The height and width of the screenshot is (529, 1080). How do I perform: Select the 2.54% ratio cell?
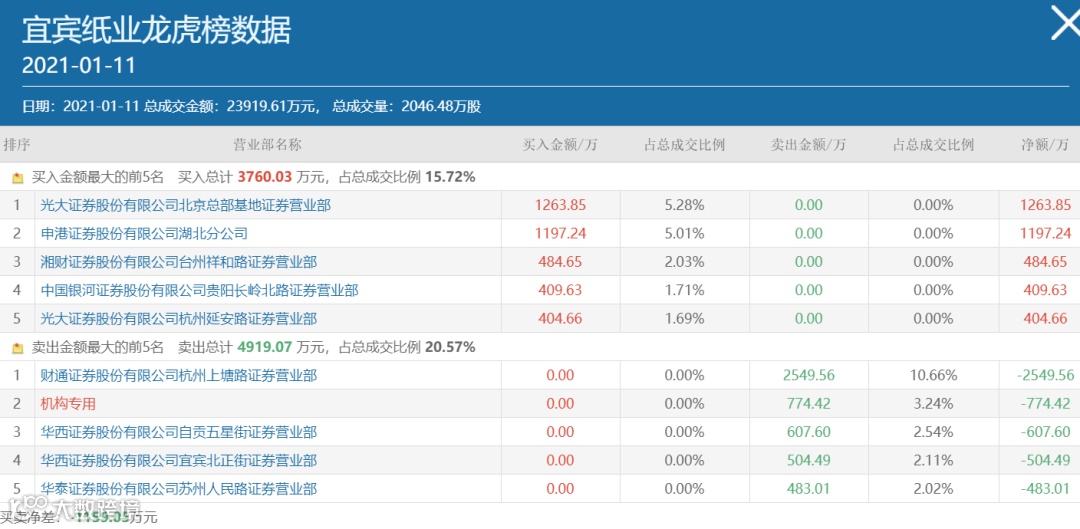pos(933,433)
